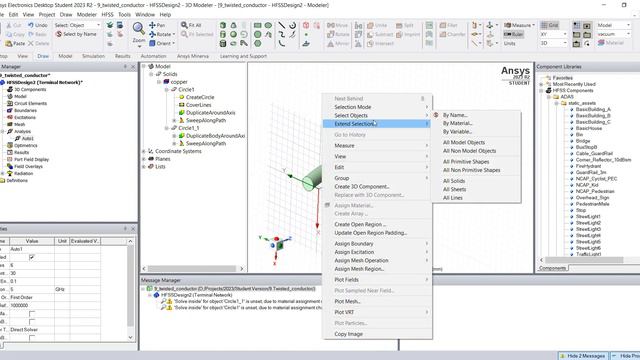Image resolution: width=640 pixels, height=360 pixels.
Task: Click the Rotate view button
Action: point(162,34)
